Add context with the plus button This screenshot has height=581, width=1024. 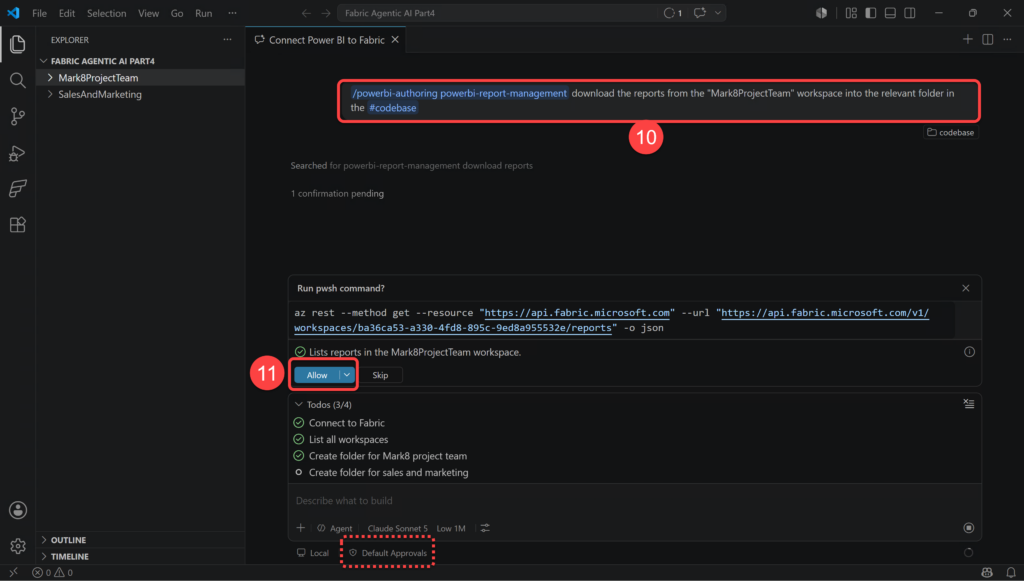coord(300,528)
